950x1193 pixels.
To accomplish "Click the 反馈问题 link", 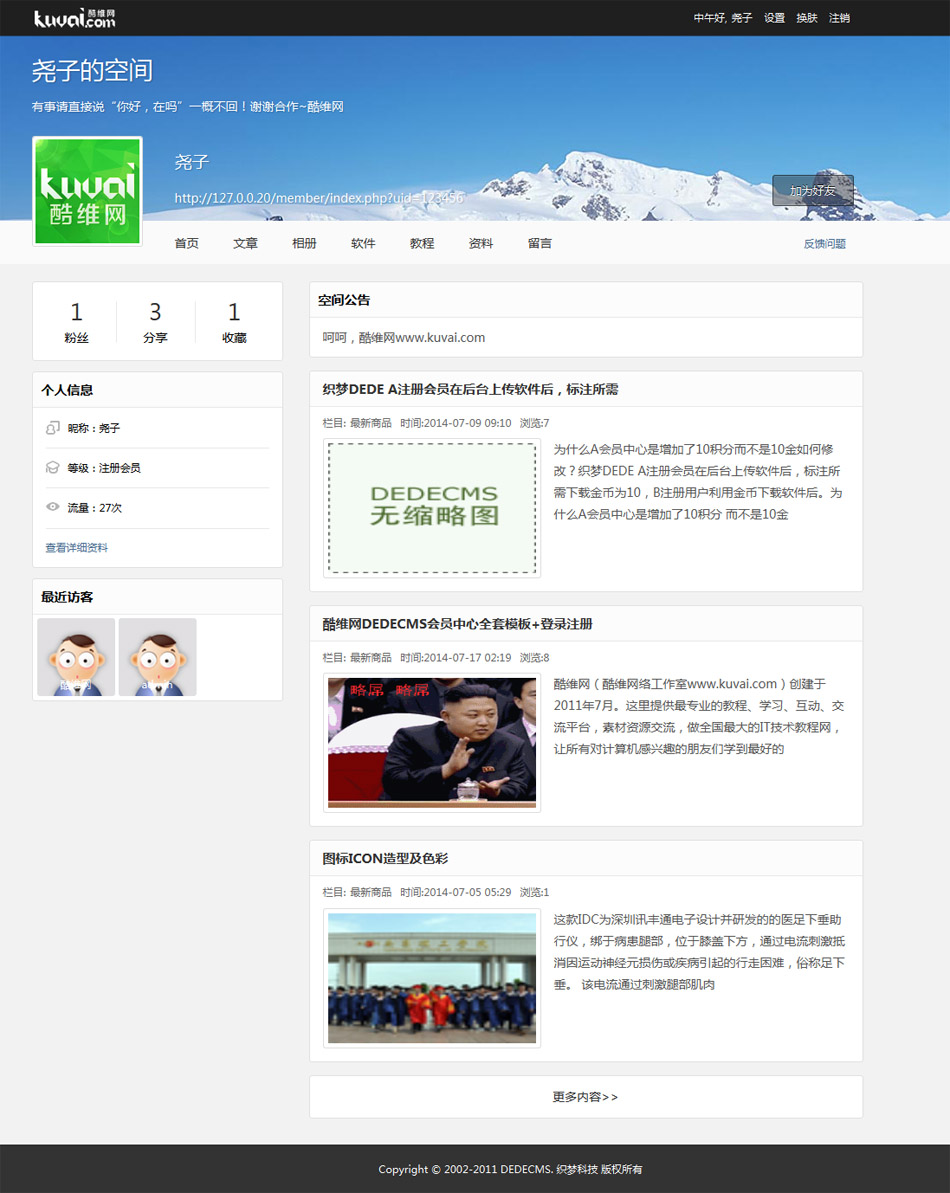I will pyautogui.click(x=824, y=244).
